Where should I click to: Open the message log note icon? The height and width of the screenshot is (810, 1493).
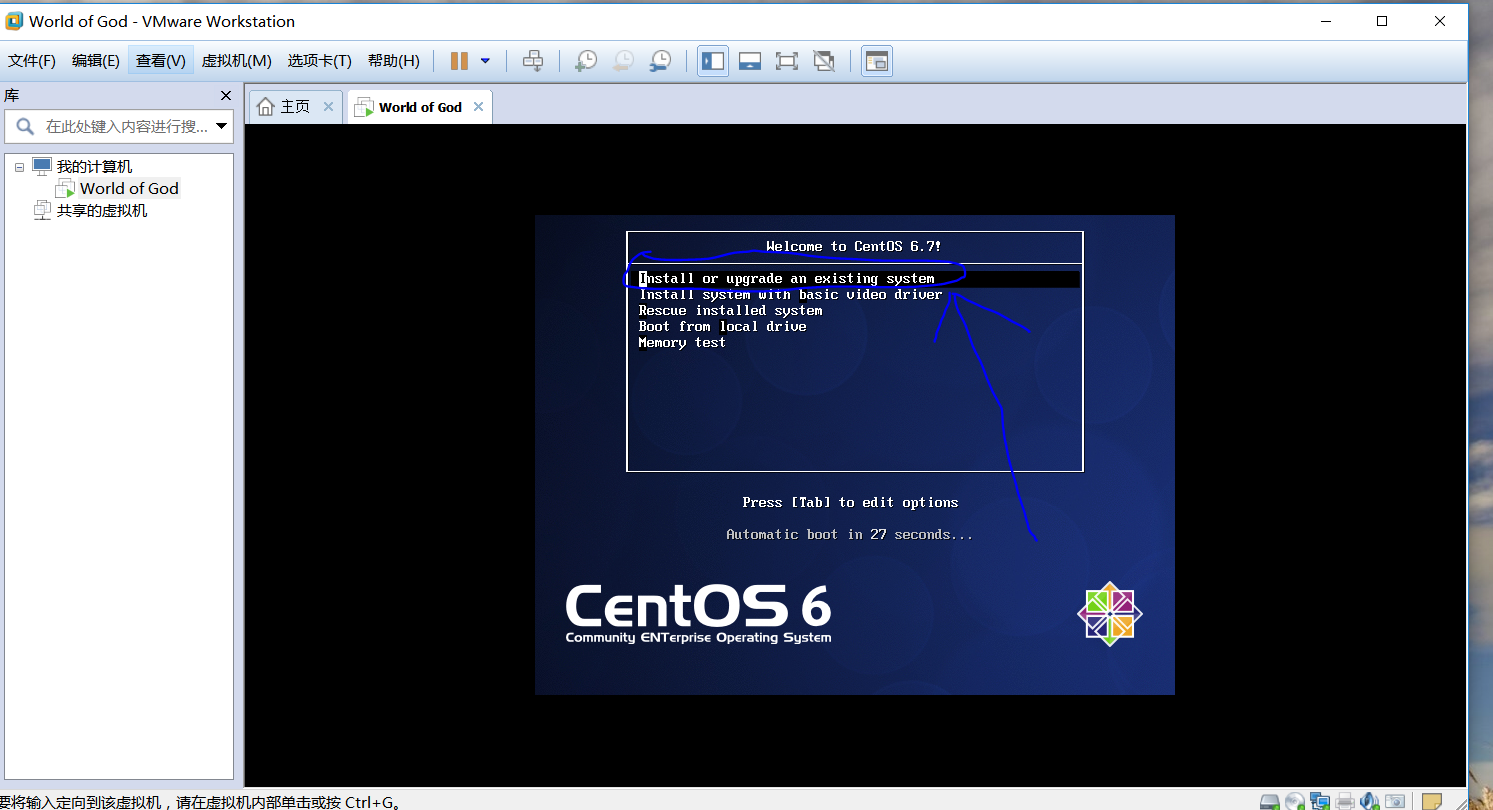[x=1432, y=801]
